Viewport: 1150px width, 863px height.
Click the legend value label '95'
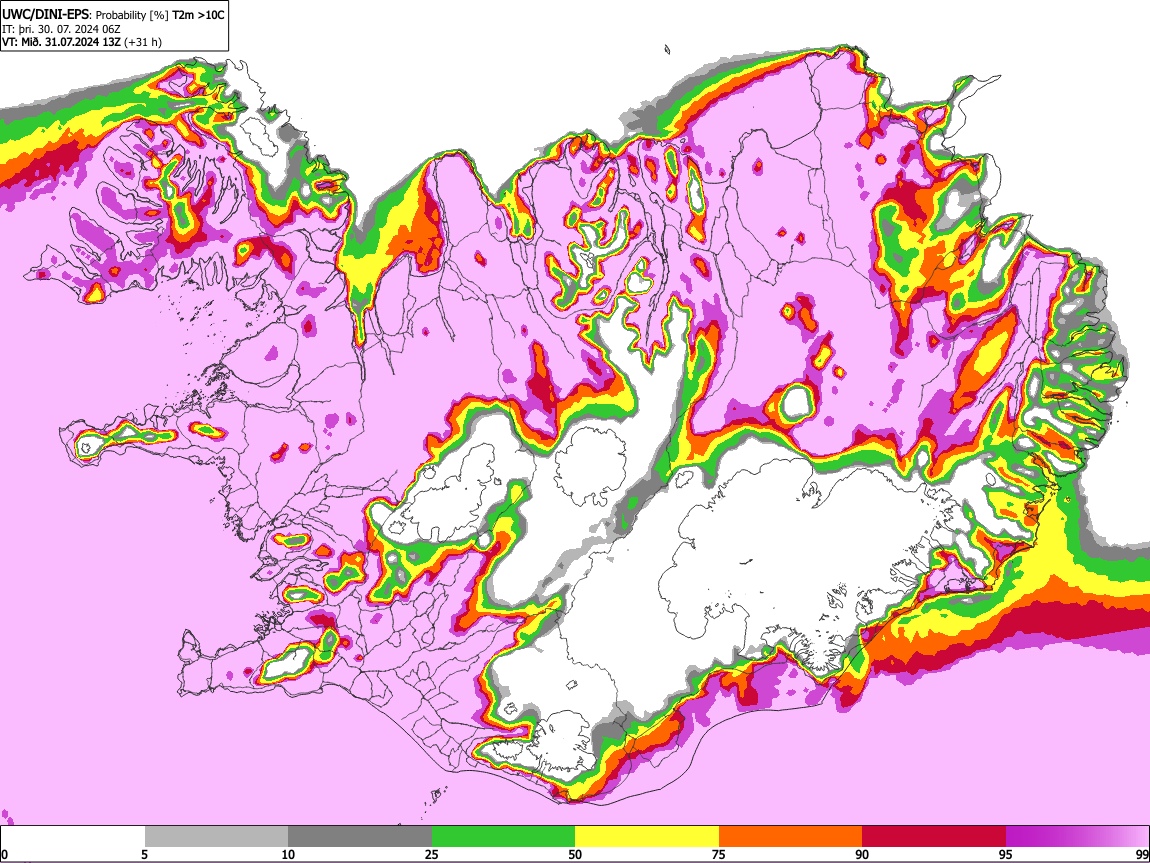[x=1006, y=855]
